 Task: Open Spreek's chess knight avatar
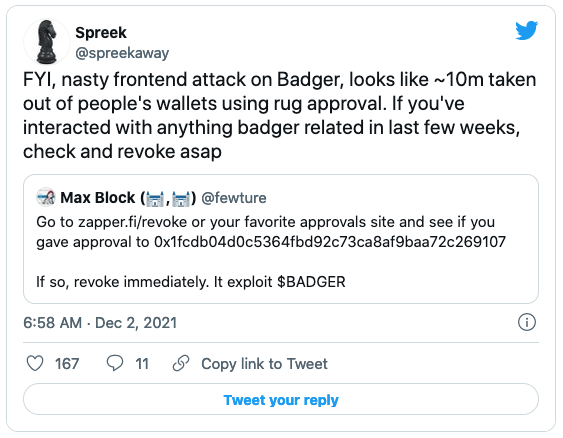(47, 42)
